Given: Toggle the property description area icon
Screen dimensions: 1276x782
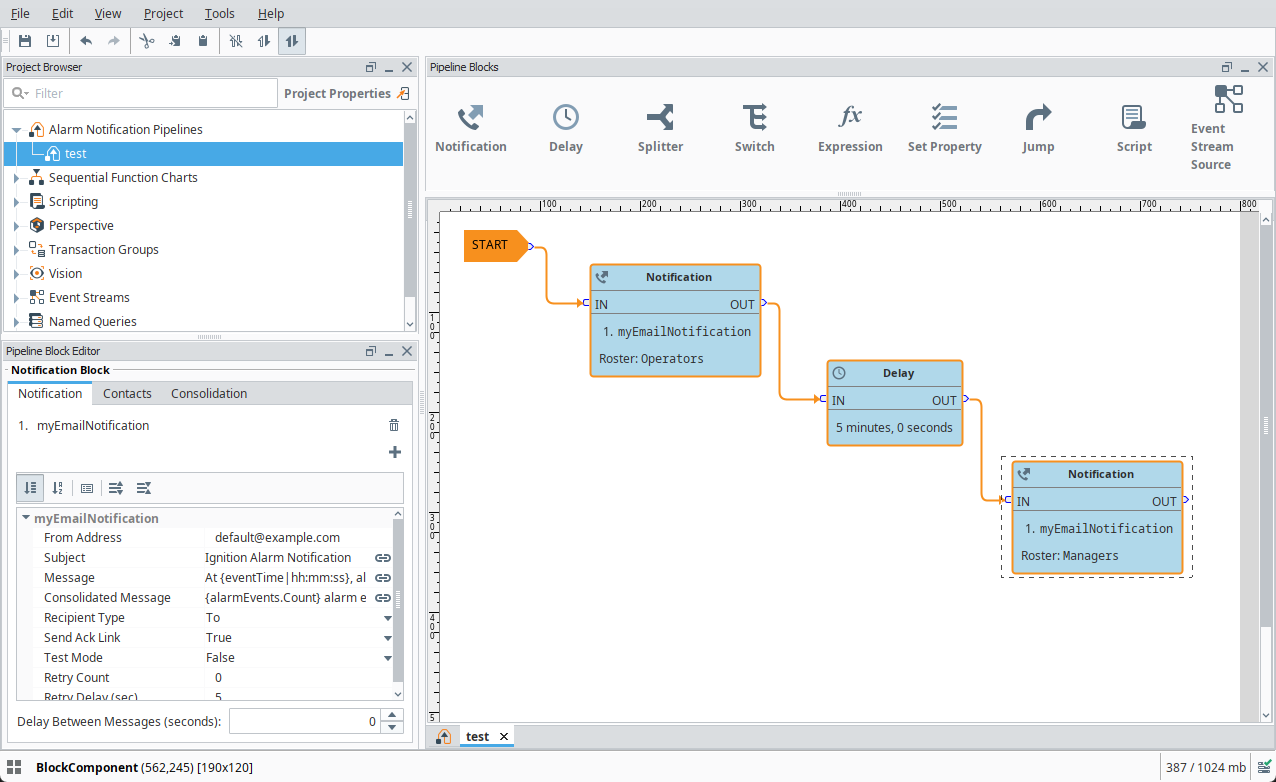Looking at the screenshot, I should coord(87,488).
